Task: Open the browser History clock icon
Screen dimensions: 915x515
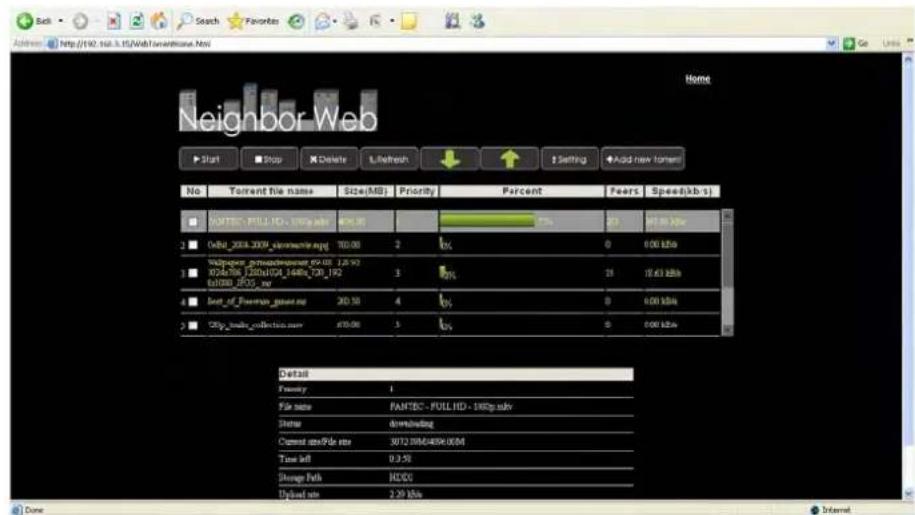Action: 296,22
